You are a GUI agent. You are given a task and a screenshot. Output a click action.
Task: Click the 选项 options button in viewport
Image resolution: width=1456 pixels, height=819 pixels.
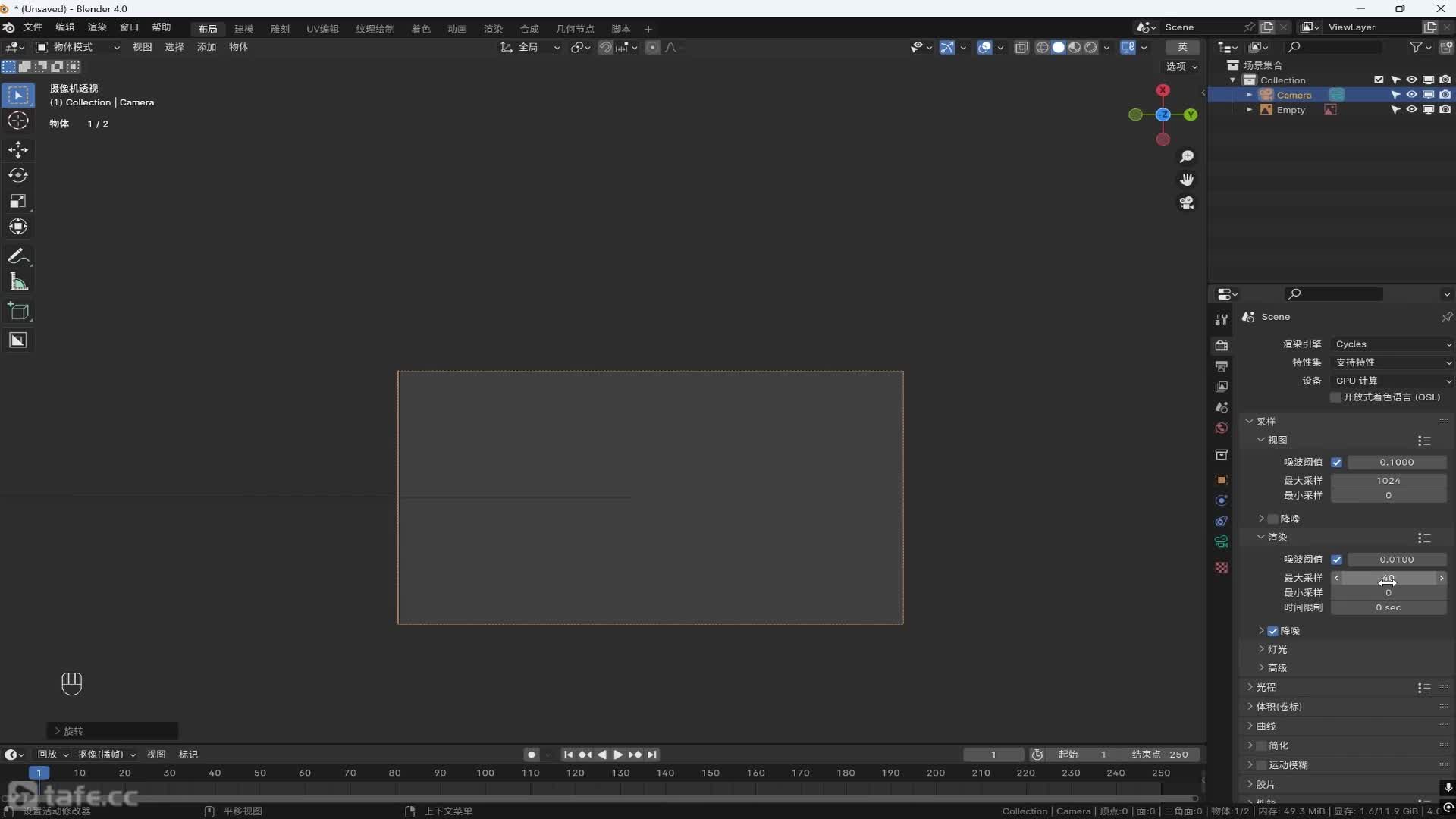point(1181,67)
